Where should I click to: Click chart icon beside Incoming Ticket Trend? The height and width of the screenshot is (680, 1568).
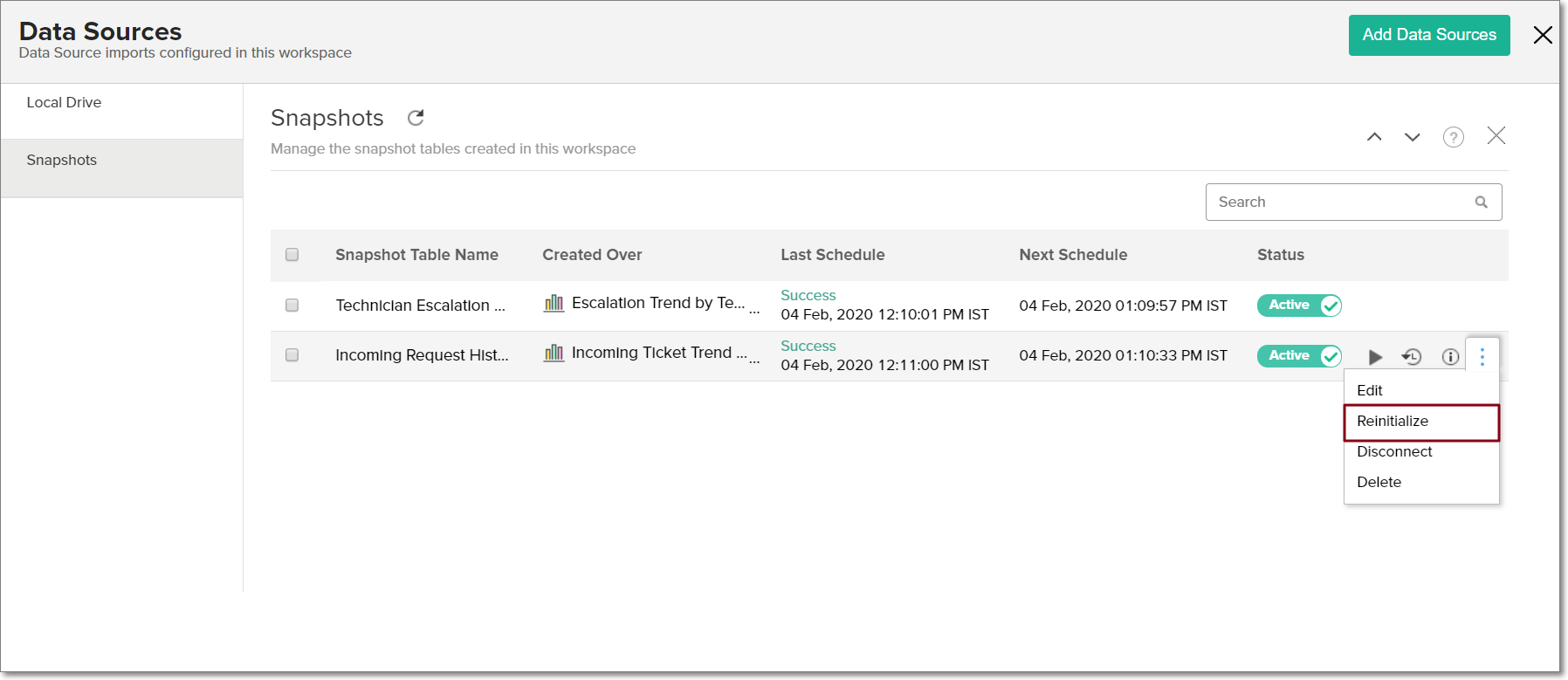coord(554,354)
